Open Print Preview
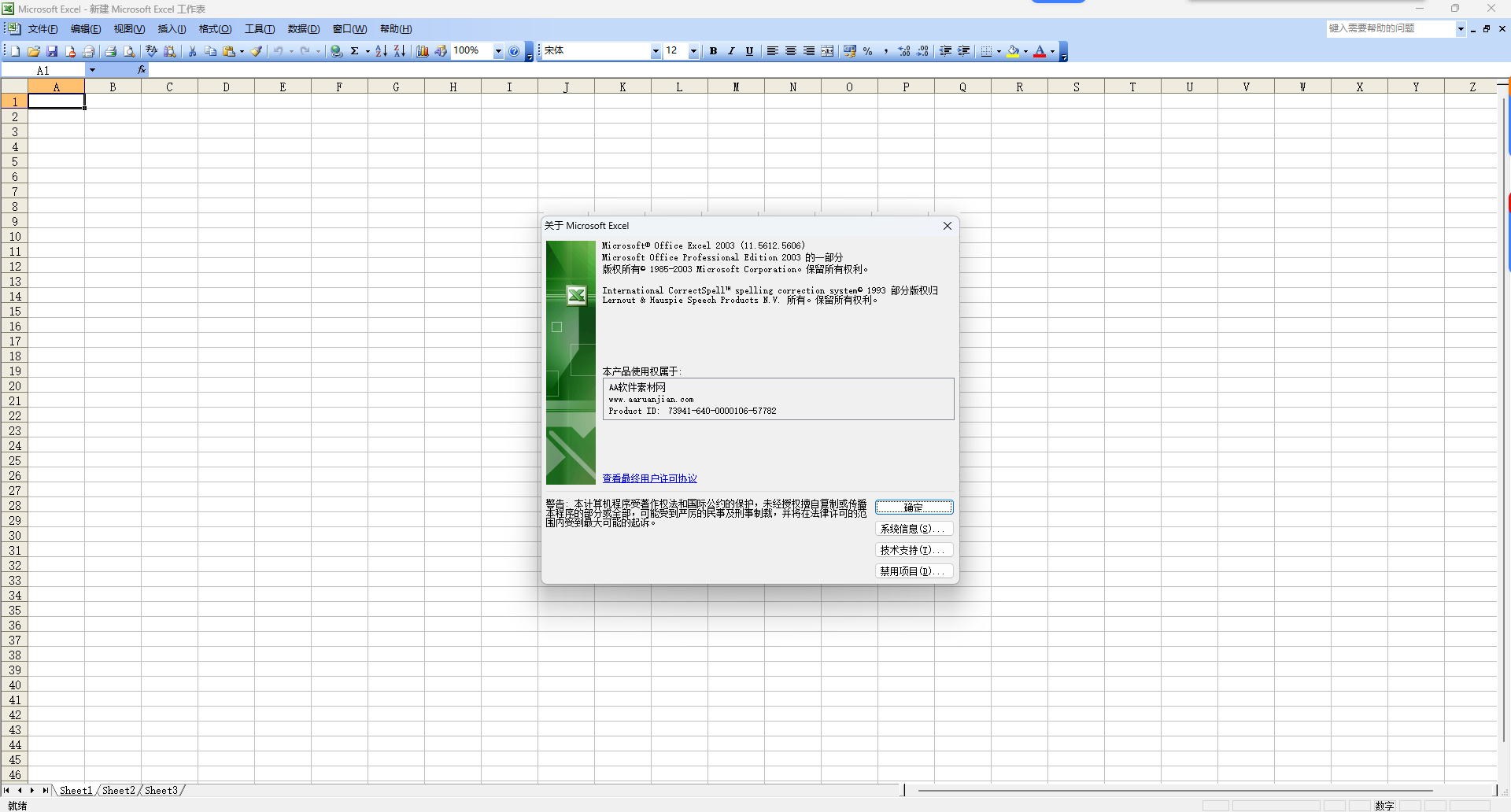Viewport: 1511px width, 812px height. coord(129,51)
